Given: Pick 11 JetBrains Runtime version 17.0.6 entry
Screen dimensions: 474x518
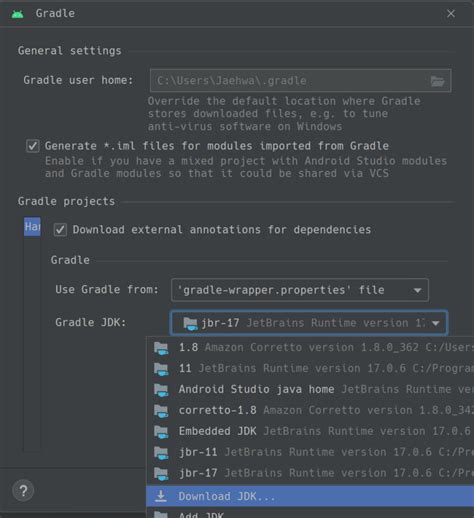Looking at the screenshot, I should (310, 368).
